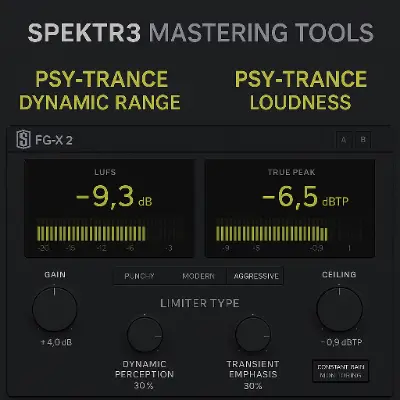Click the -0,9 dBTP ceiling value
Viewport: 400px width, 400px height.
[341, 342]
